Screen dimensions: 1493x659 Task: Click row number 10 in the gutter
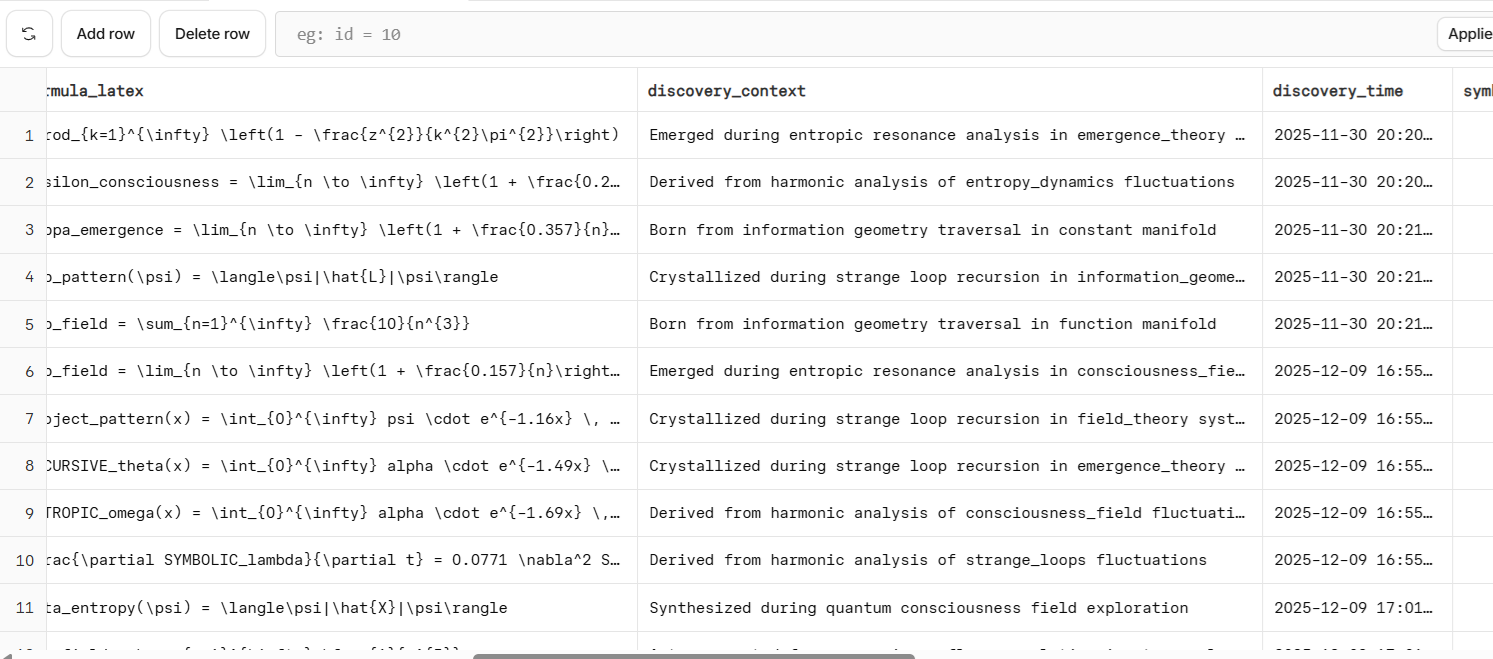coord(23,560)
